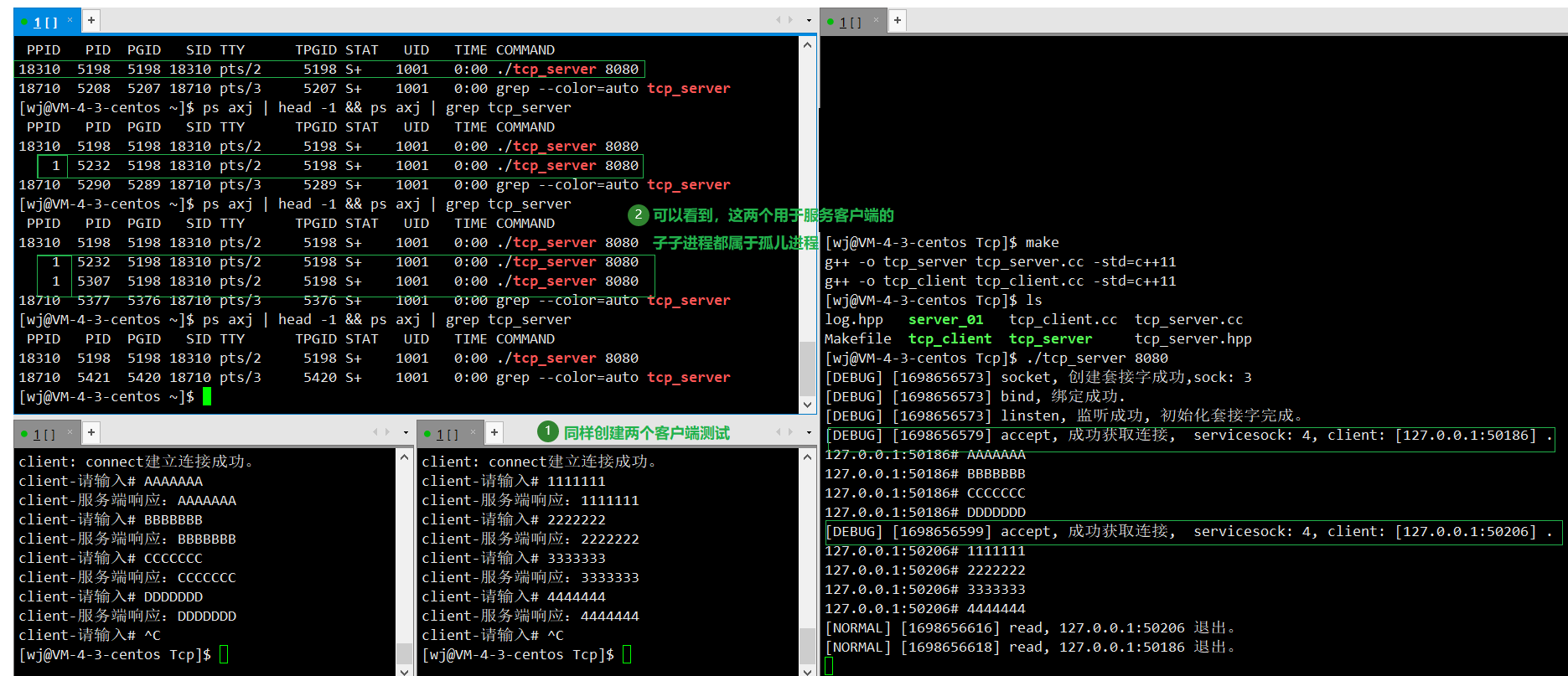Click the process row with PID 5307
Viewport: 1568px width, 676px height.
[x=345, y=281]
